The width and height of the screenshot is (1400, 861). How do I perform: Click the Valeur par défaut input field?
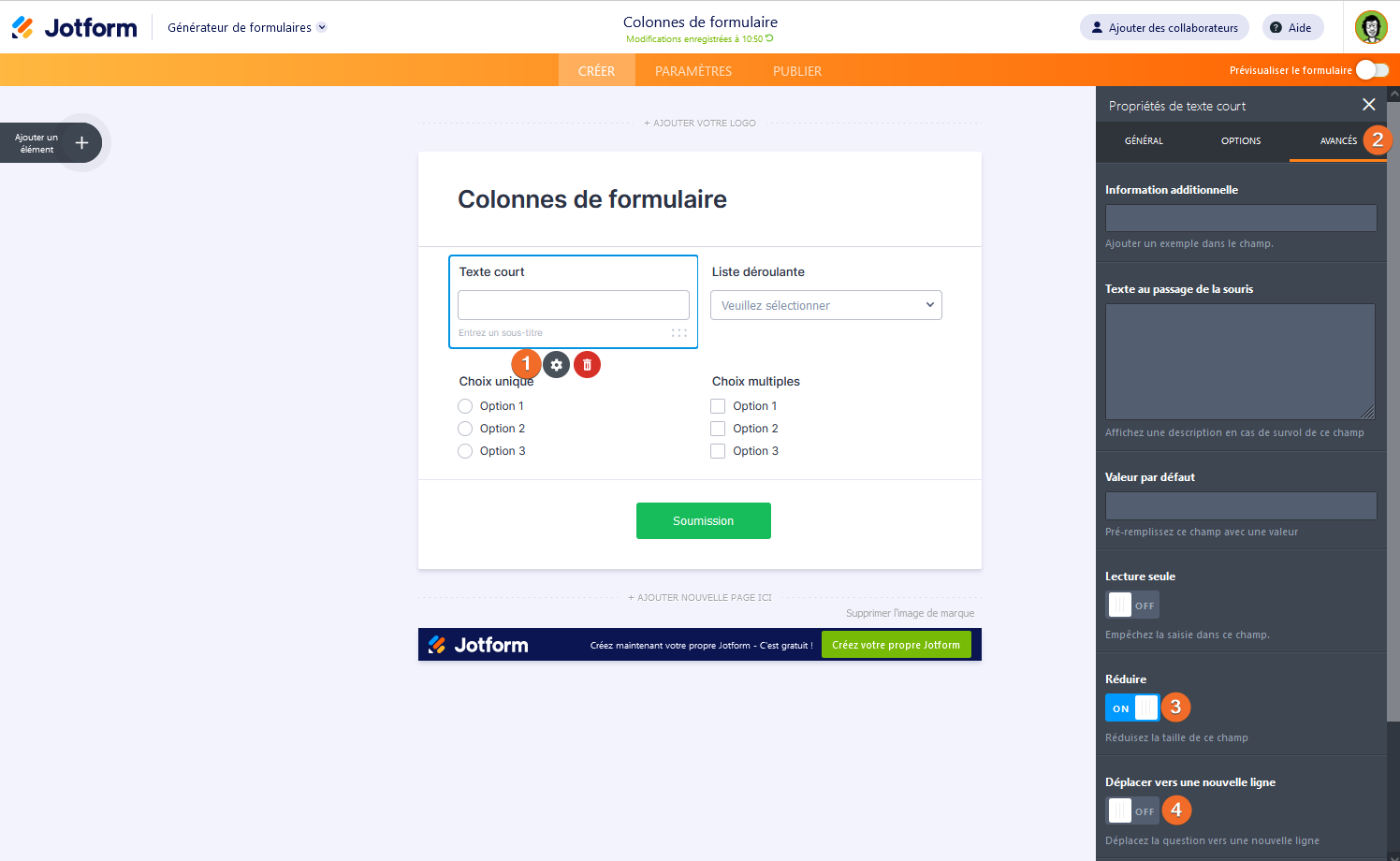[x=1240, y=505]
